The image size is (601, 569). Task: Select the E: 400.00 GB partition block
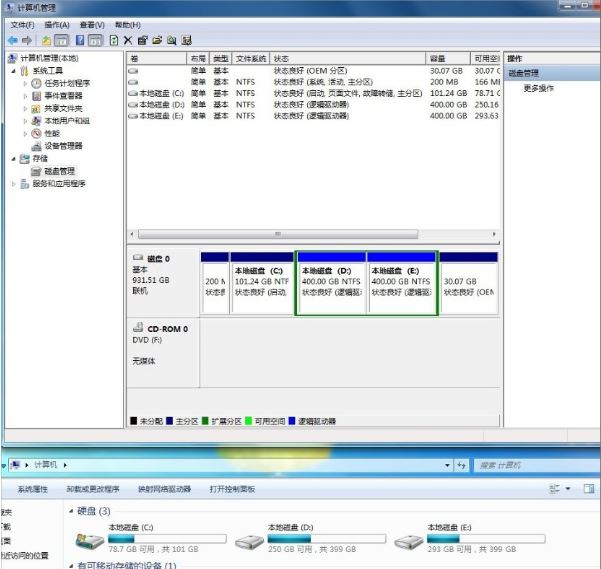[x=402, y=284]
